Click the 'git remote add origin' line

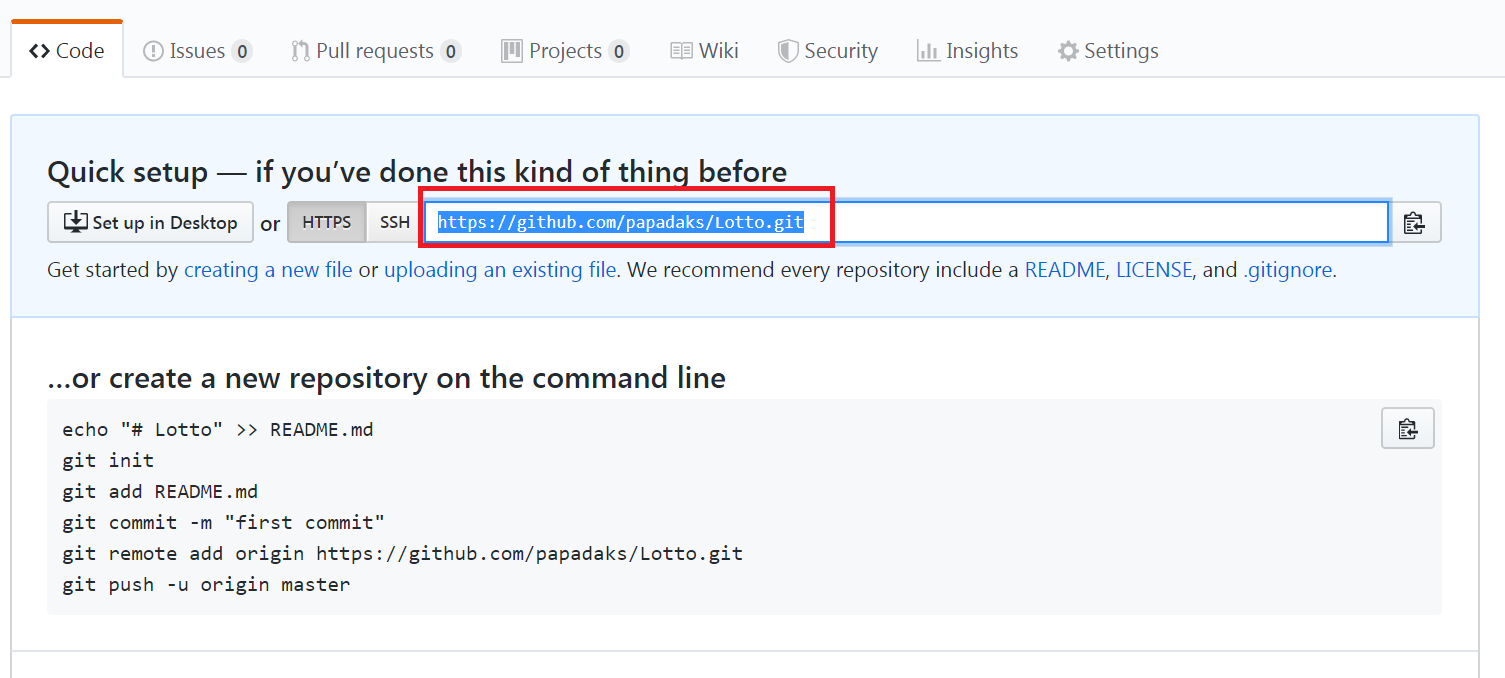click(402, 553)
